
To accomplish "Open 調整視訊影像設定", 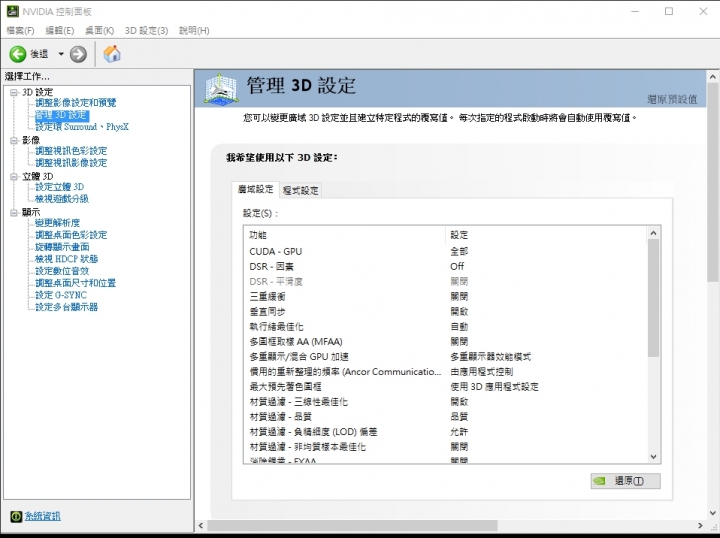I will (x=71, y=163).
